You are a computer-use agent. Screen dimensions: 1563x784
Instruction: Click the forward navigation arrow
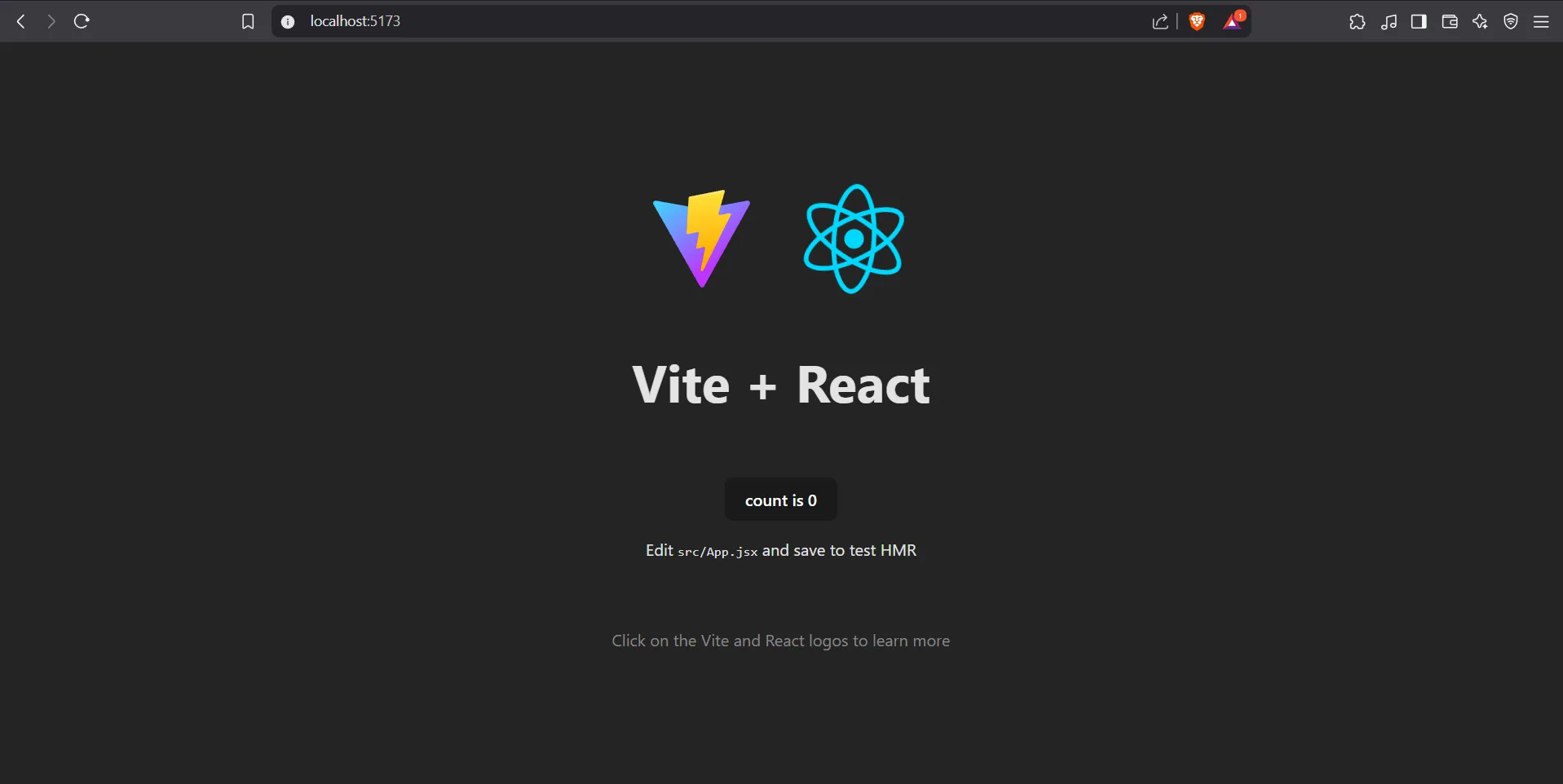pyautogui.click(x=50, y=21)
